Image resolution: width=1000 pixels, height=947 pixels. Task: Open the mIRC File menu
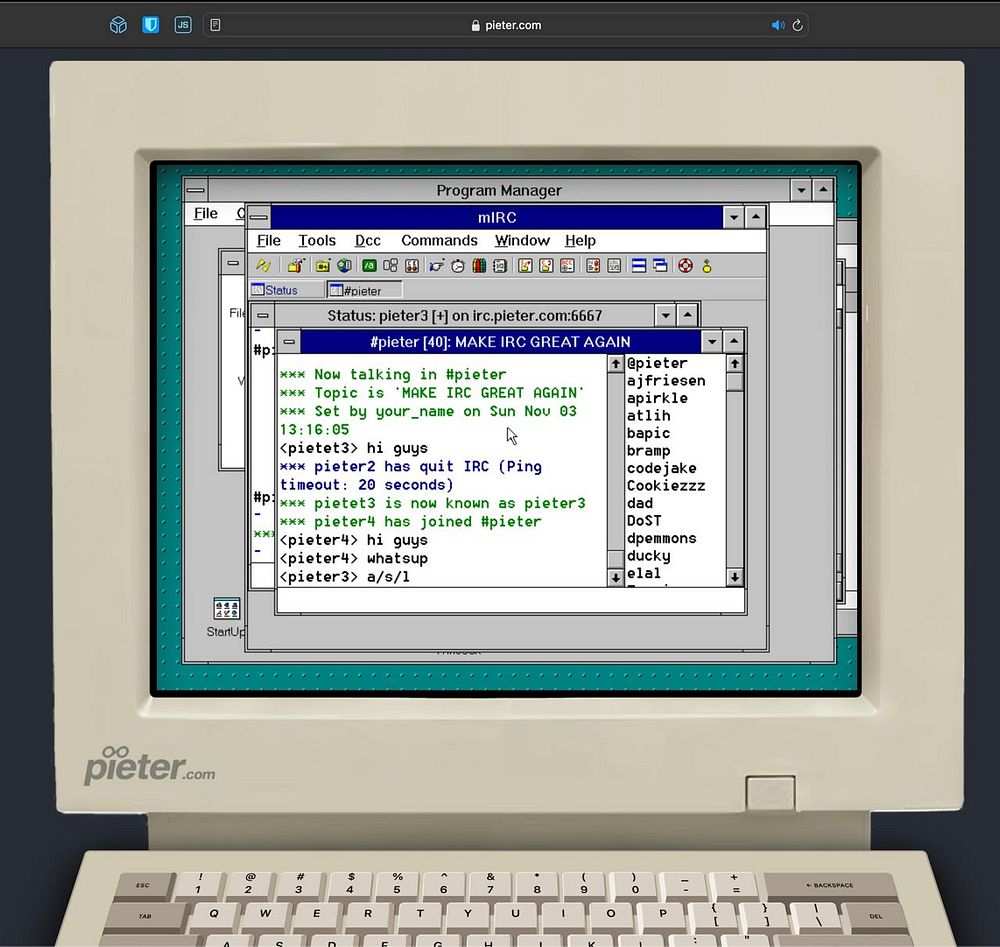tap(268, 240)
